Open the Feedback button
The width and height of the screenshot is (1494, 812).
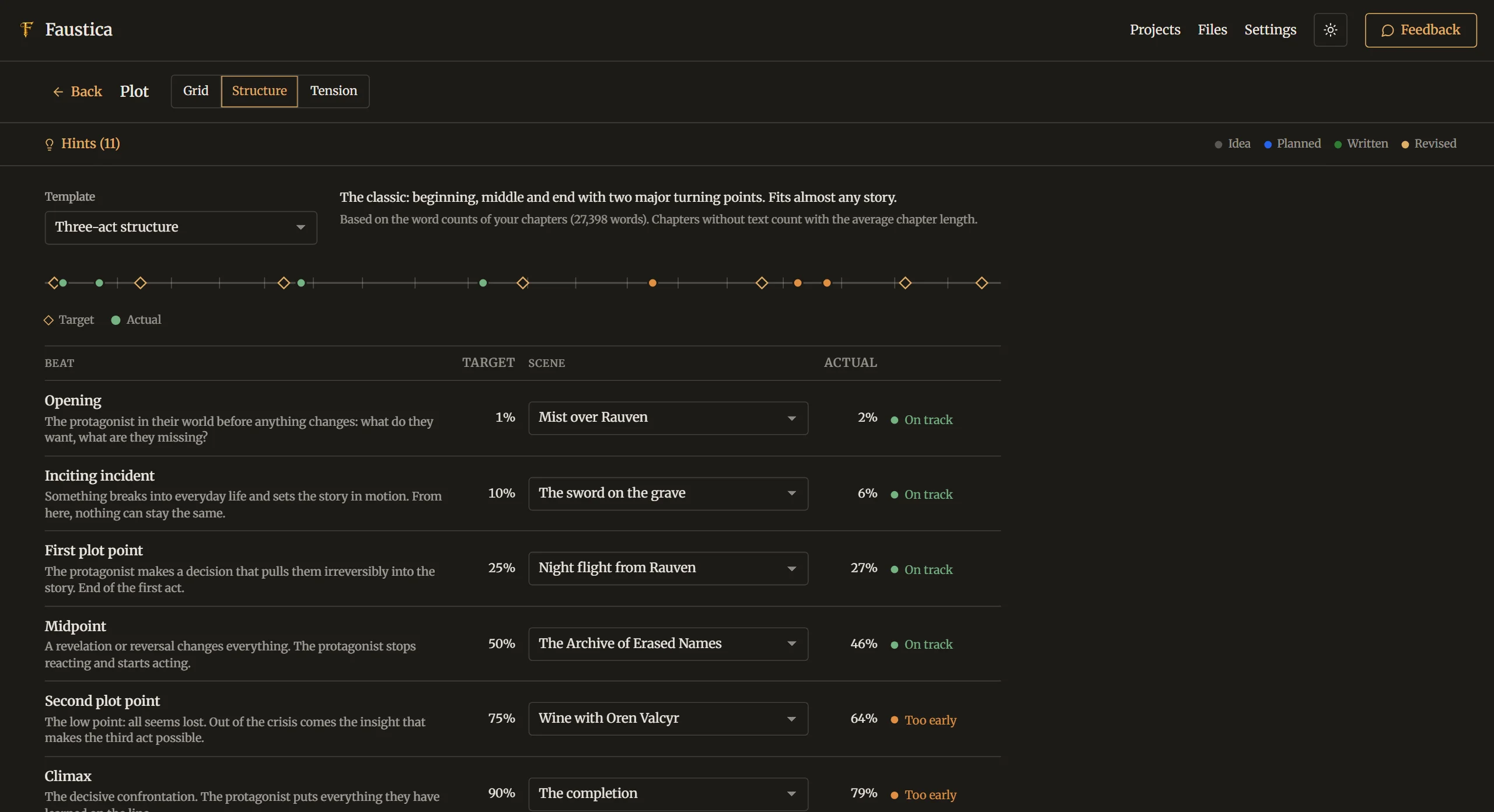(1420, 30)
